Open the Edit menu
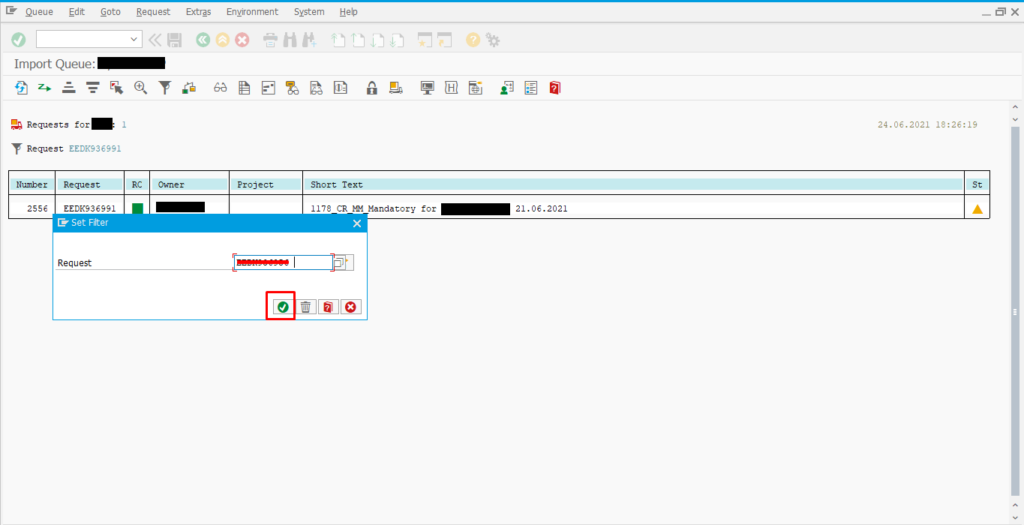 (77, 12)
